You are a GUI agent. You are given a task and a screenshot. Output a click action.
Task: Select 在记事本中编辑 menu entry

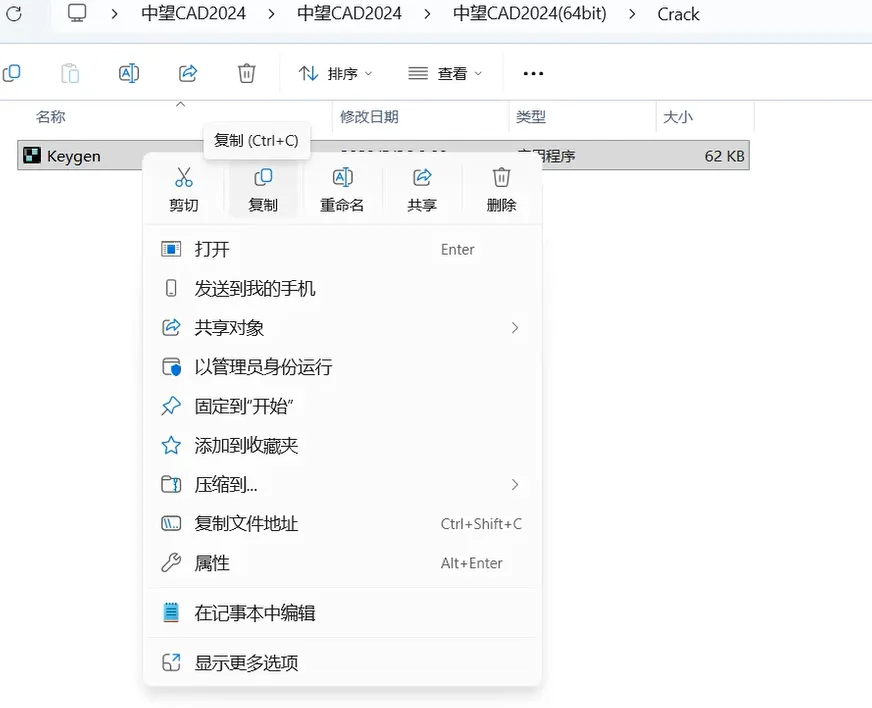click(342, 612)
